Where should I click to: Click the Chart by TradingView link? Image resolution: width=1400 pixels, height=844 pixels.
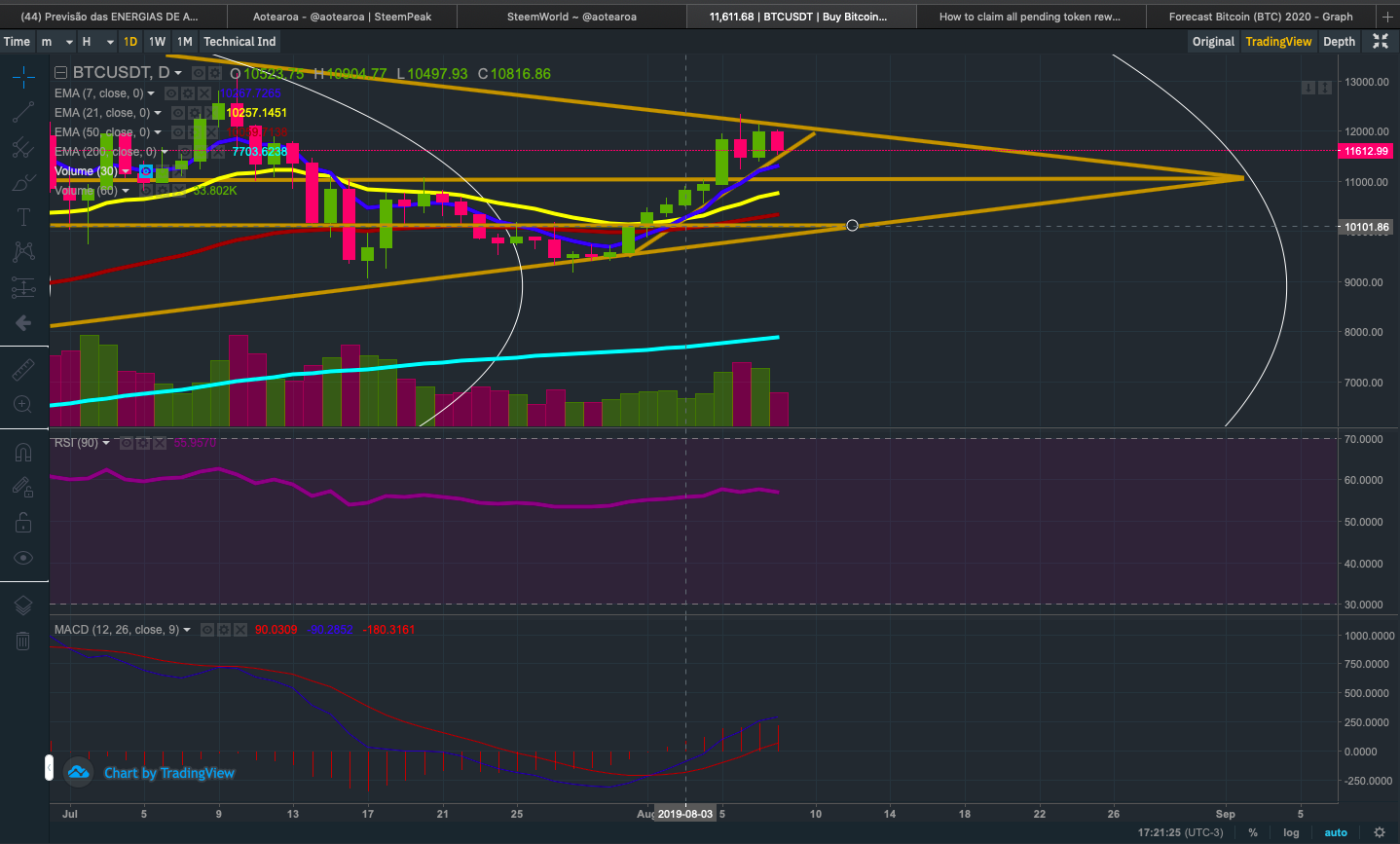pyautogui.click(x=169, y=773)
